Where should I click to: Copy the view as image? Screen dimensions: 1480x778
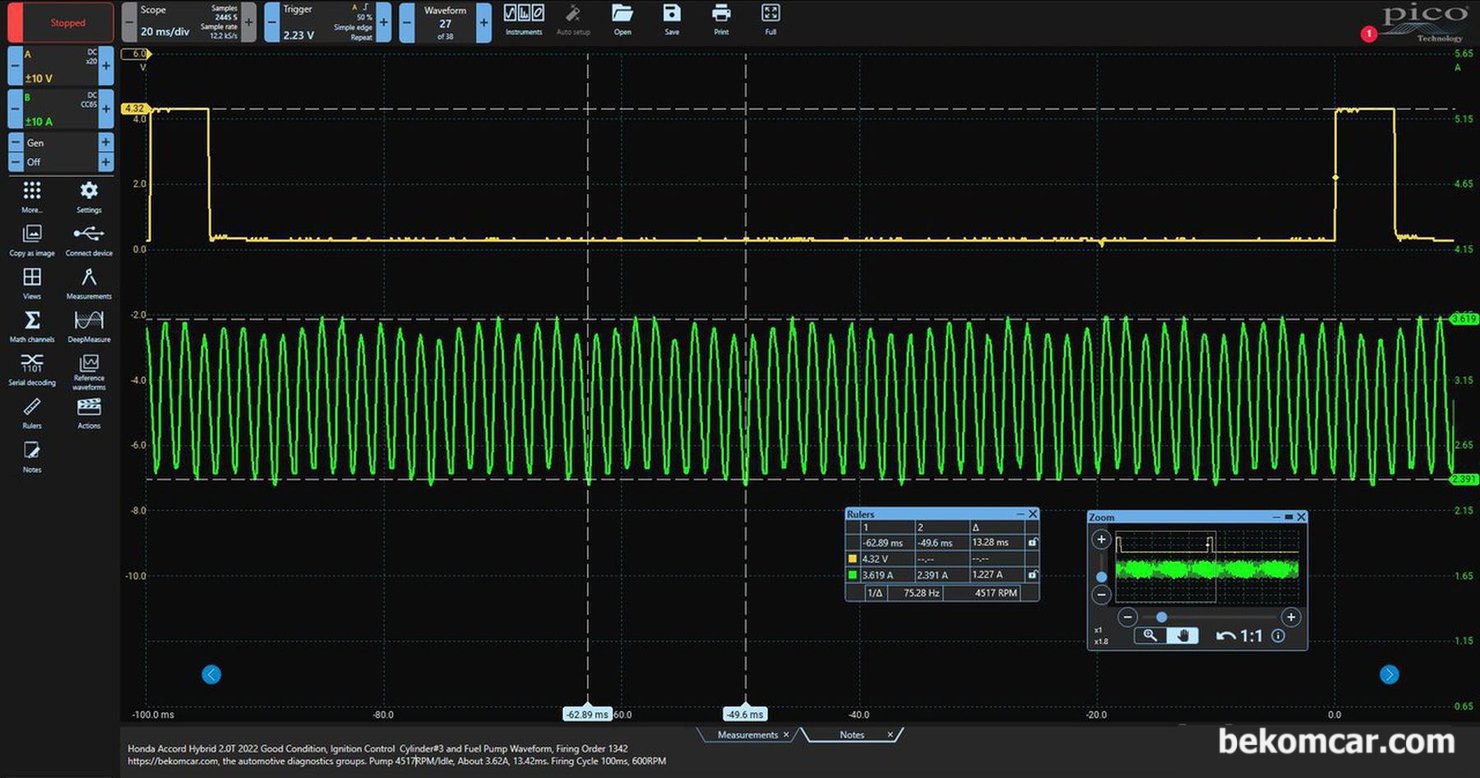pyautogui.click(x=32, y=239)
